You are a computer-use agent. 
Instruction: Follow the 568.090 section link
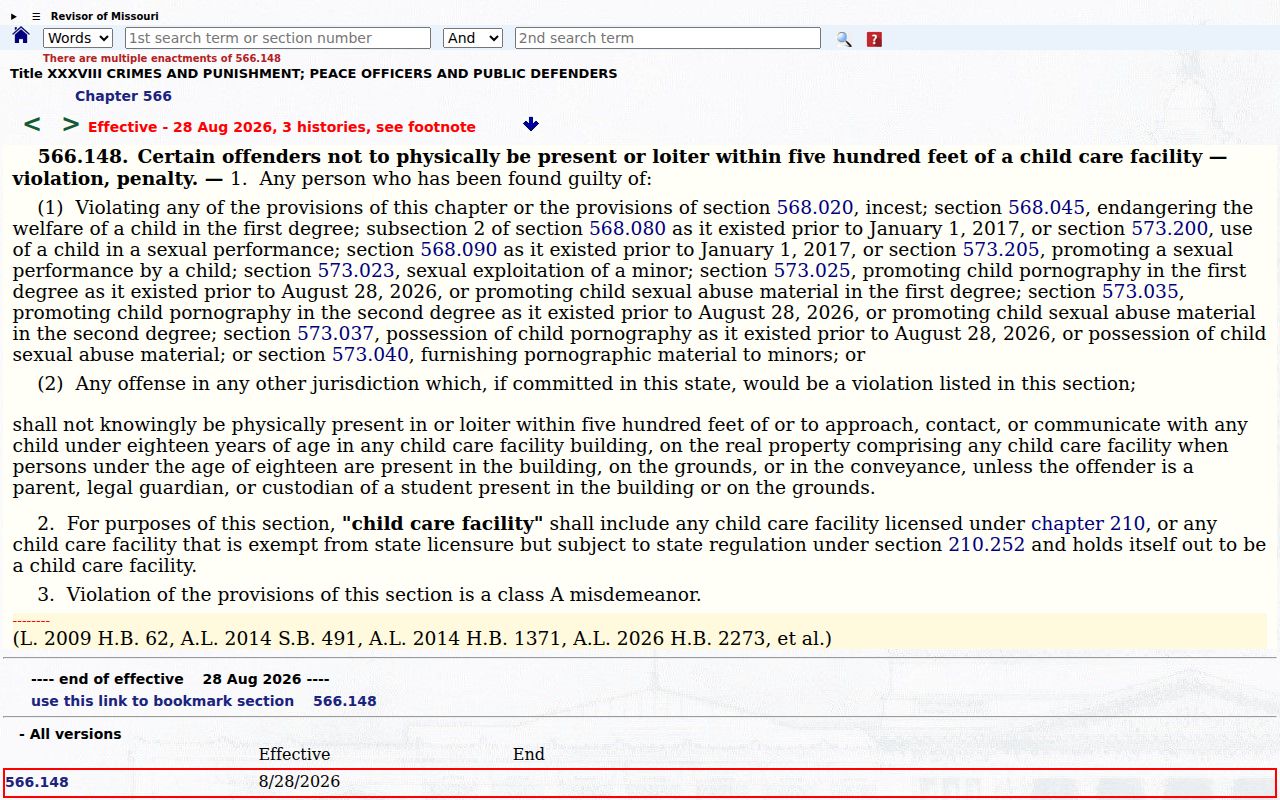[459, 250]
